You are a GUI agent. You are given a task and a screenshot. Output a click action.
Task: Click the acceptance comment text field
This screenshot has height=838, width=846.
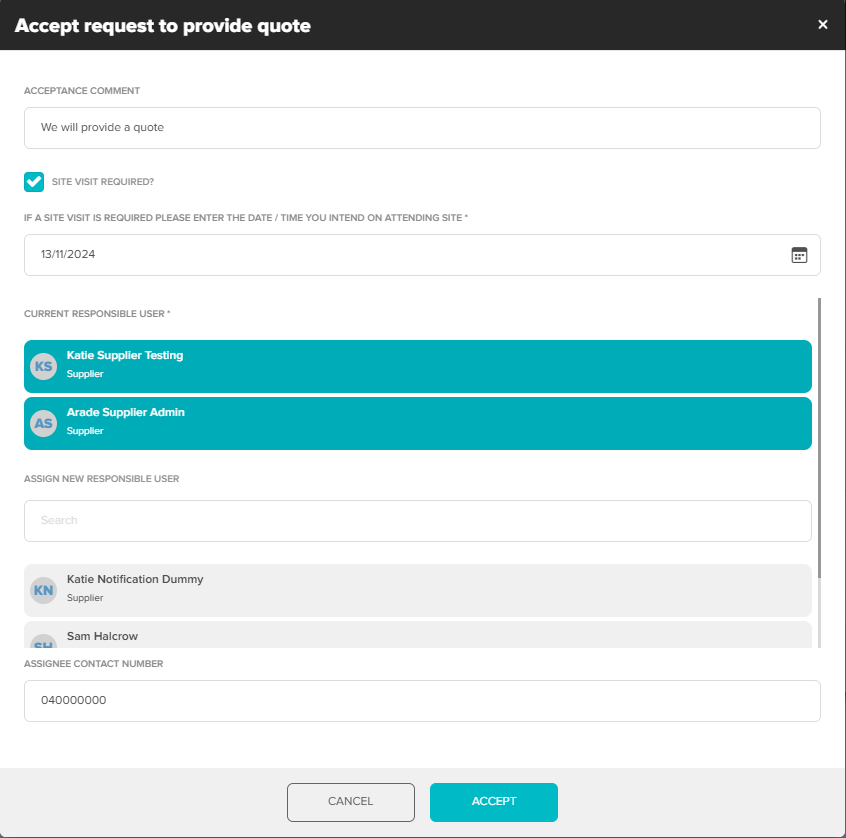tap(422, 128)
